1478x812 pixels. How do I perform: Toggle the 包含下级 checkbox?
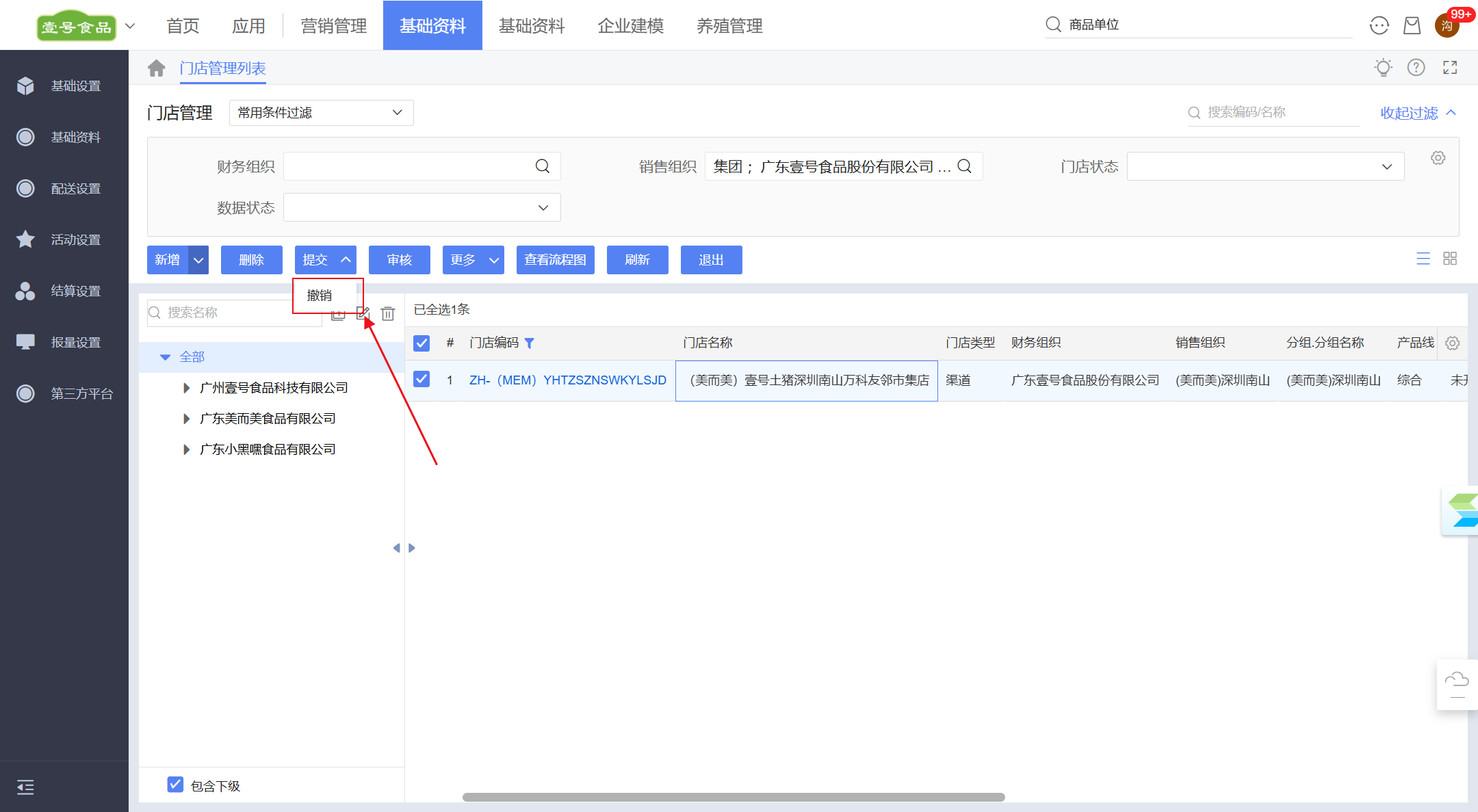click(x=175, y=785)
